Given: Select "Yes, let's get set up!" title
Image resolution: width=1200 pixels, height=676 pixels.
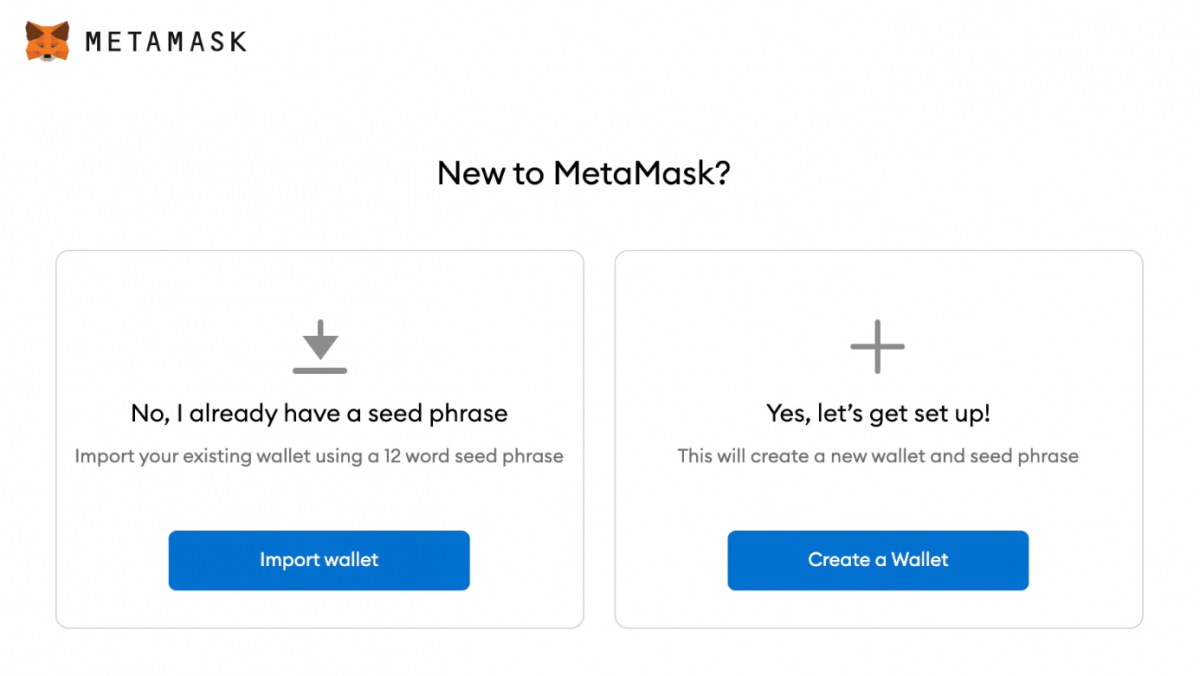Looking at the screenshot, I should [878, 413].
